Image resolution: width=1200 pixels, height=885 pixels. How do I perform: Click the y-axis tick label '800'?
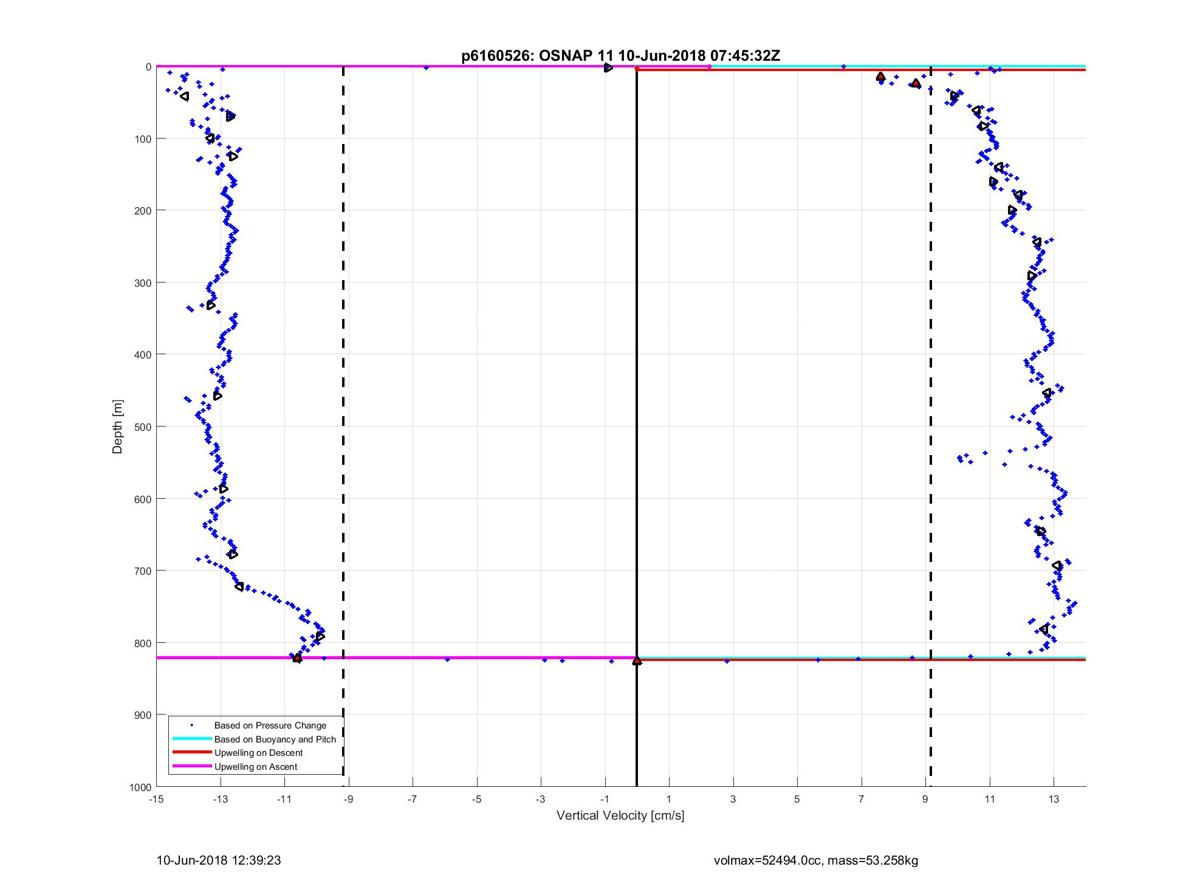[x=142, y=643]
